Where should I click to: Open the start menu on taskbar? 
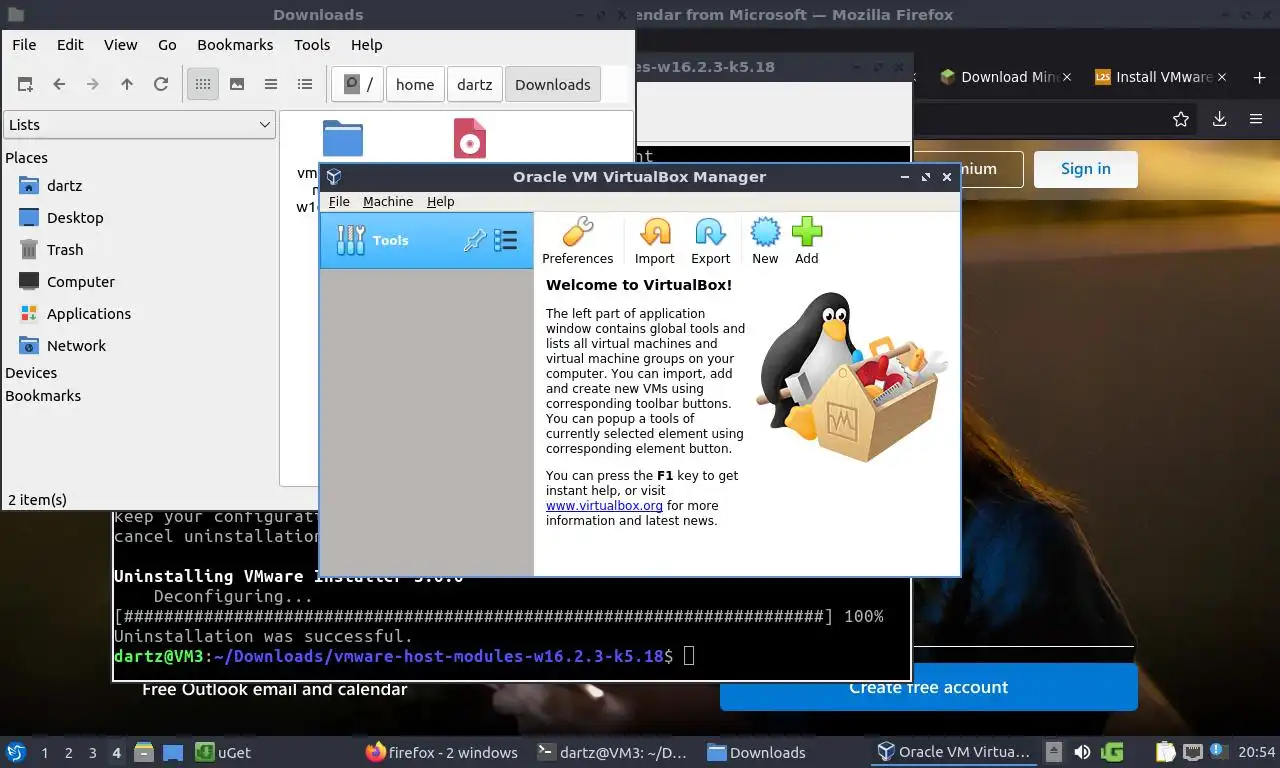click(x=15, y=752)
